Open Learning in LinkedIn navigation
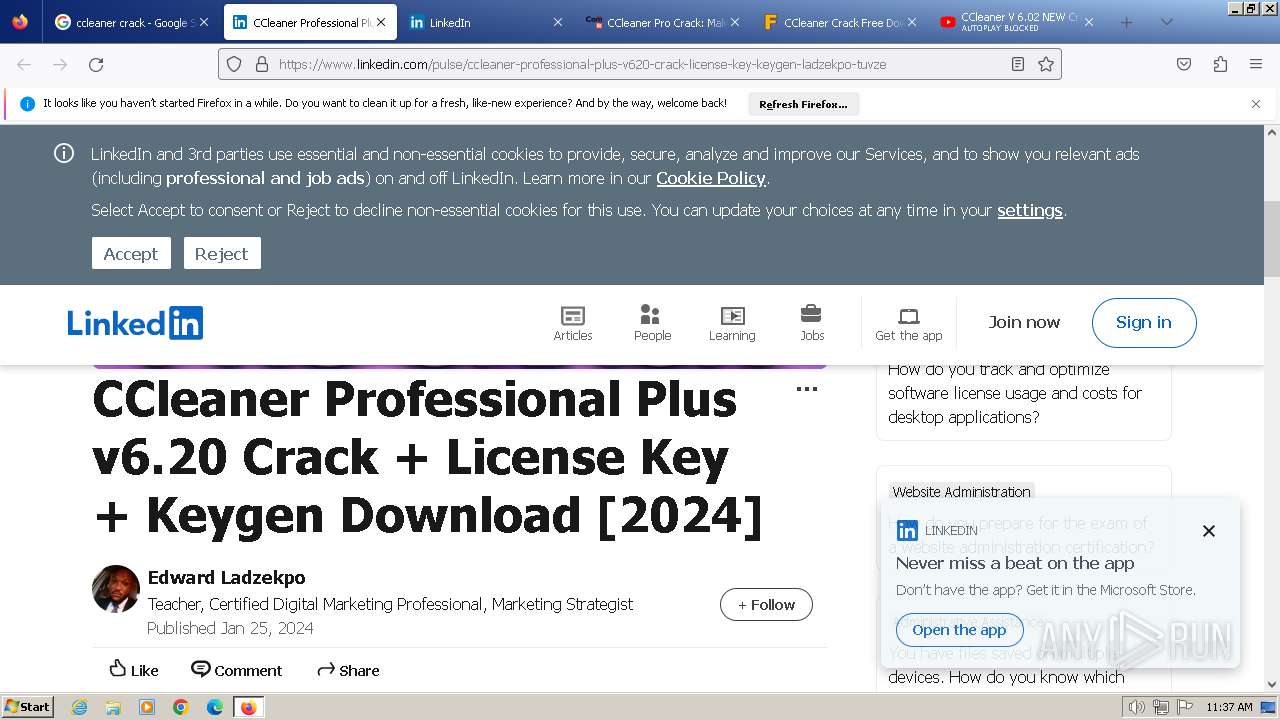This screenshot has width=1280, height=720. pyautogui.click(x=732, y=323)
